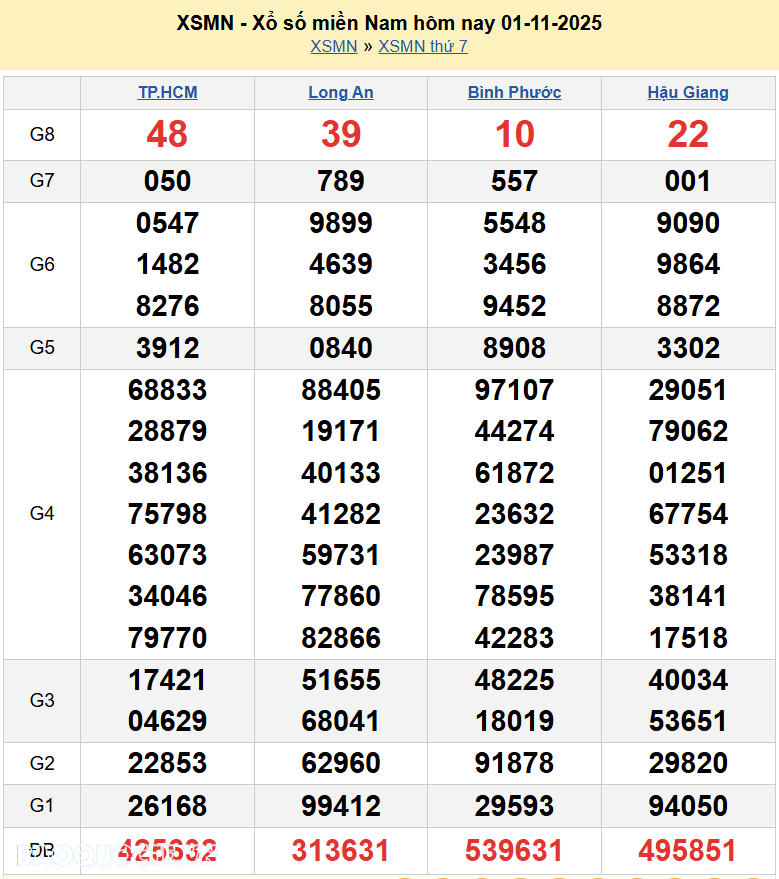Image resolution: width=779 pixels, height=879 pixels.
Task: Open the Long An province link
Action: [340, 92]
